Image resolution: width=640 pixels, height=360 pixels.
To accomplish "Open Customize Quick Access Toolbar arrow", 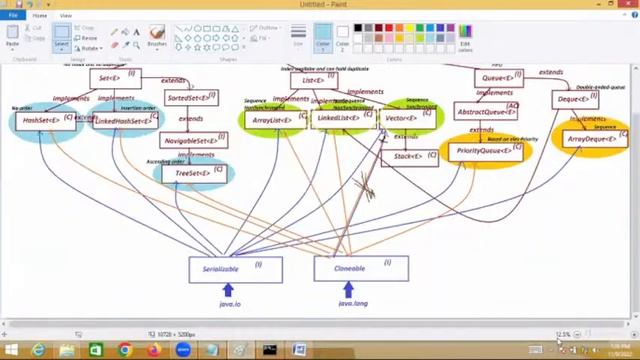I will point(48,4).
